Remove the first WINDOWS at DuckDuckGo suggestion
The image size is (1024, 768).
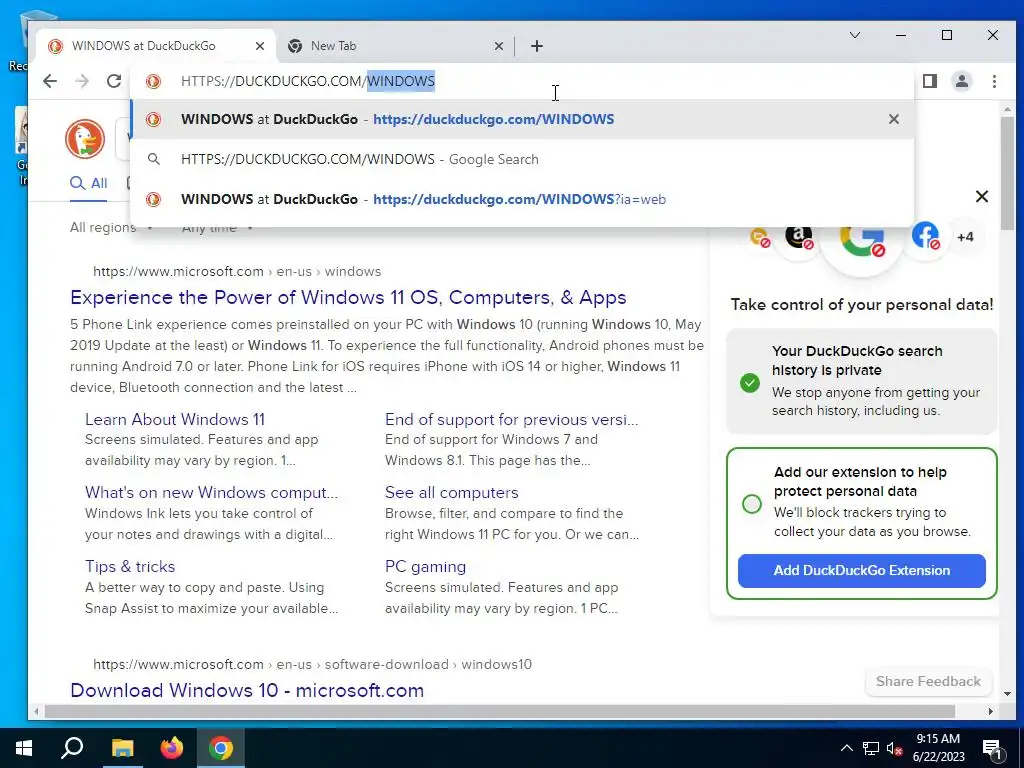click(x=893, y=119)
